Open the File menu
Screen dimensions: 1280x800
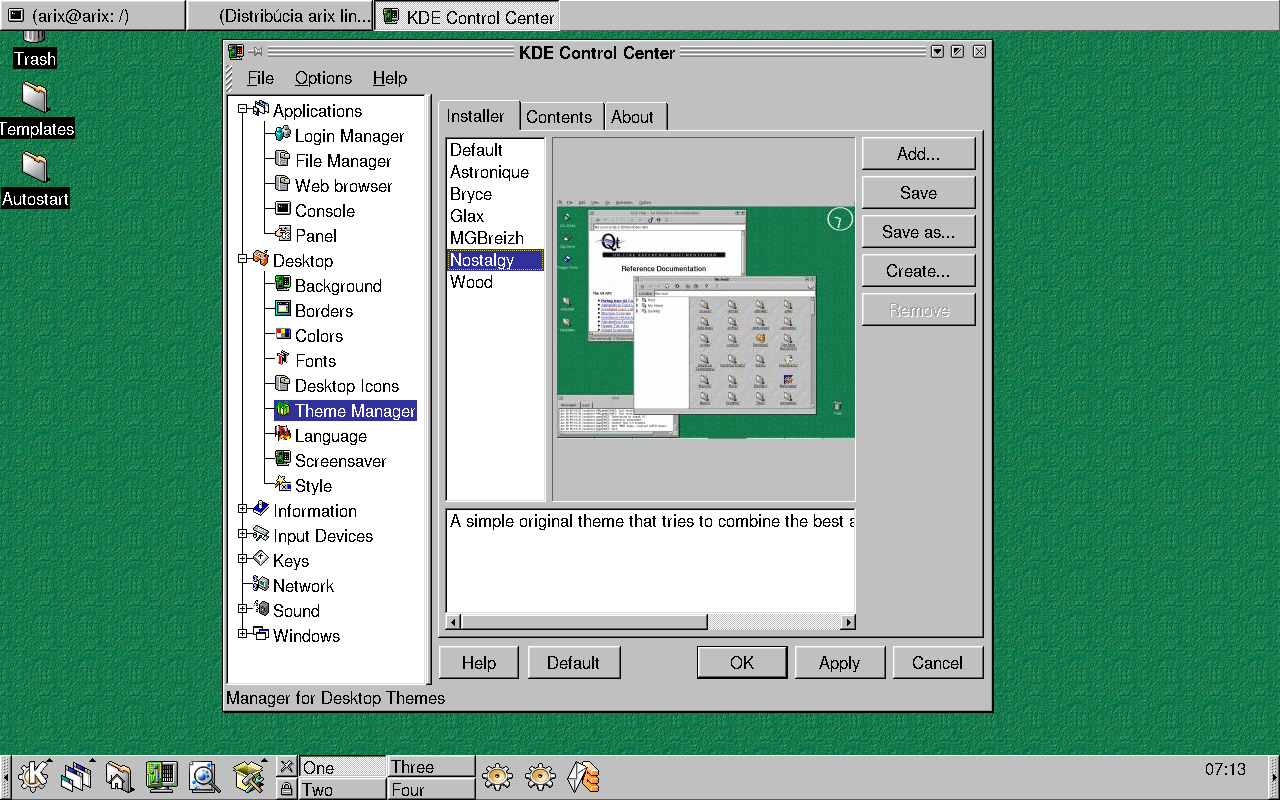tap(260, 78)
